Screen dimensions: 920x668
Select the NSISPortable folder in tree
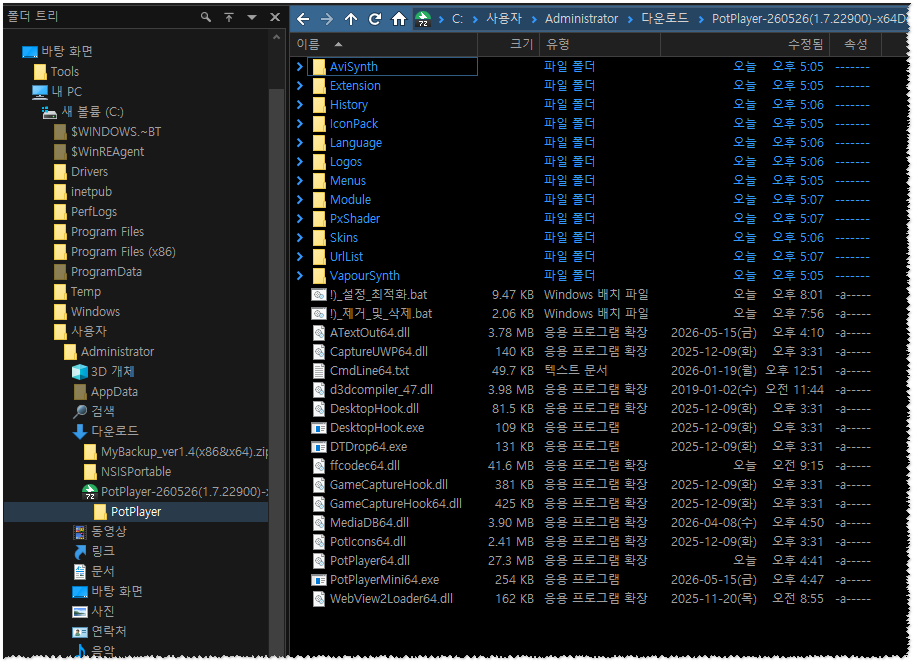point(136,472)
